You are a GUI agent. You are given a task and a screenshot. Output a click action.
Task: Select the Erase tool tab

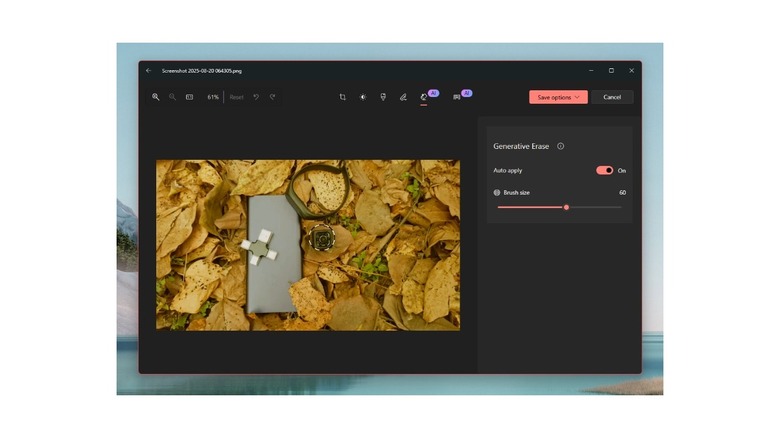(x=424, y=97)
